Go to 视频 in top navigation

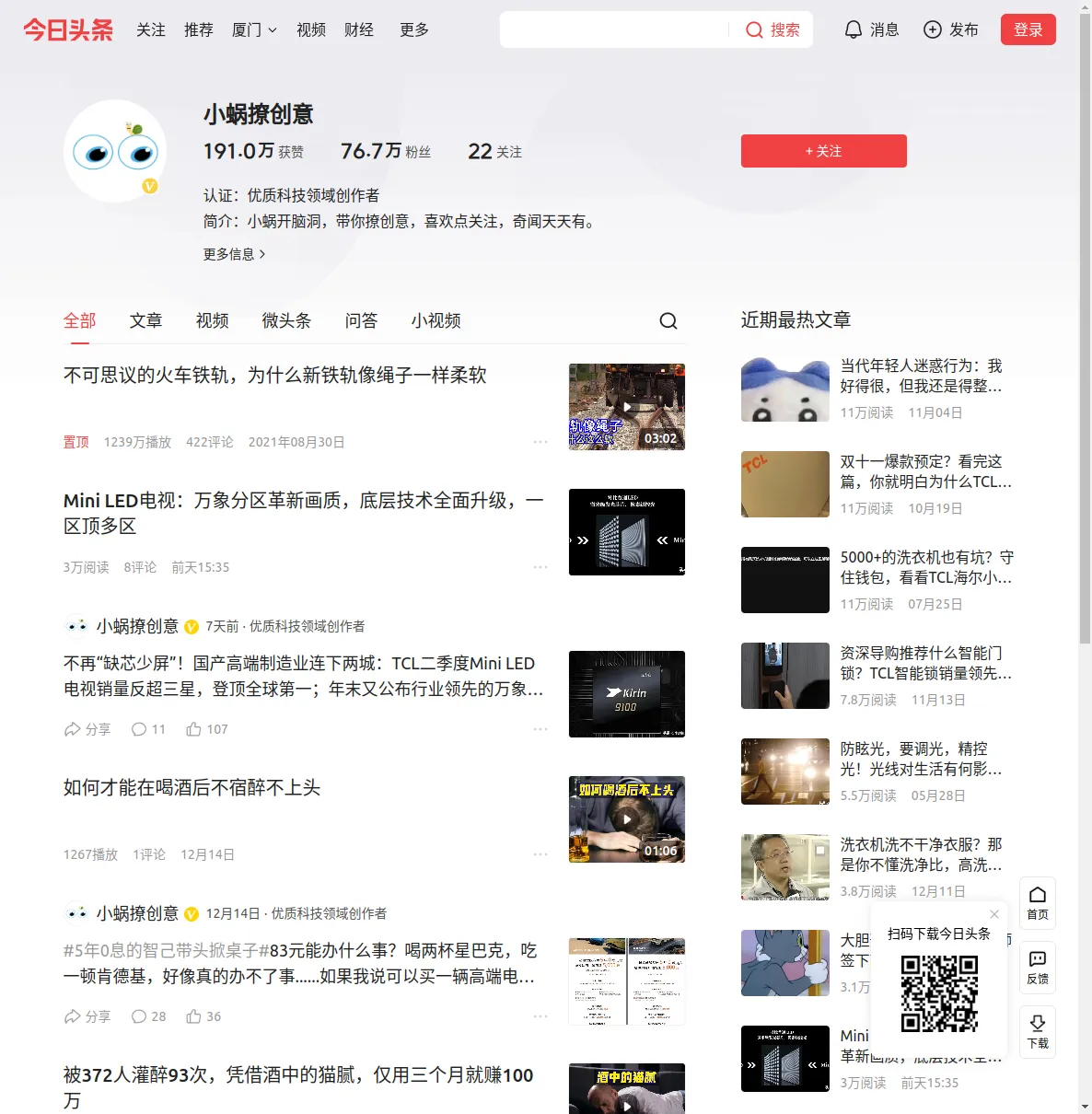tap(311, 30)
